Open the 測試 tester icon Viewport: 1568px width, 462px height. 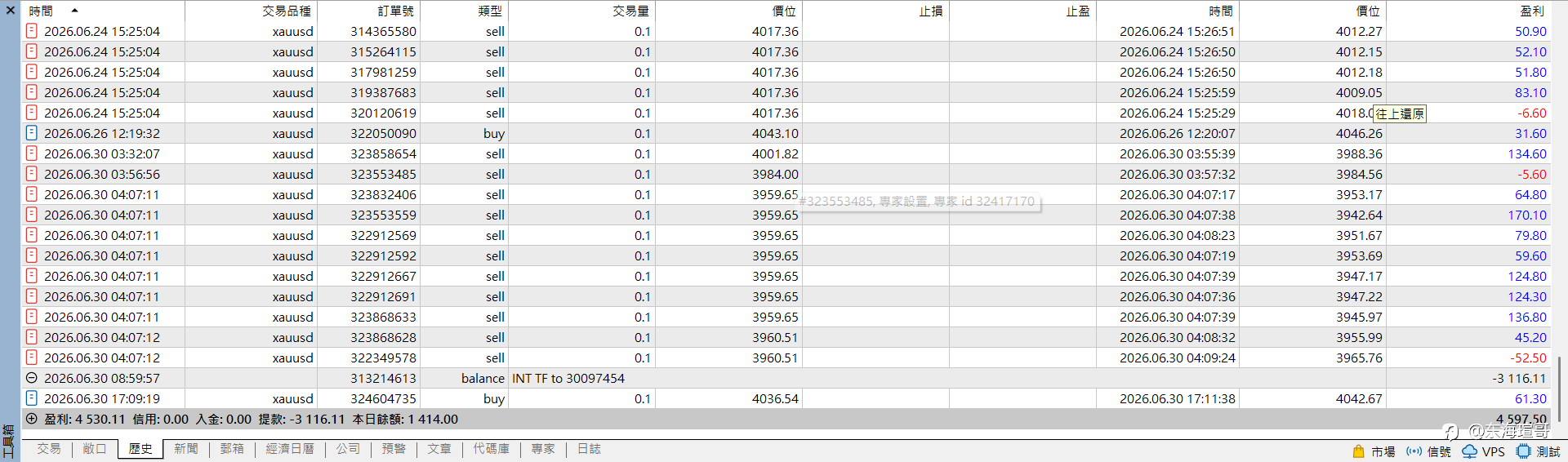coord(1523,451)
